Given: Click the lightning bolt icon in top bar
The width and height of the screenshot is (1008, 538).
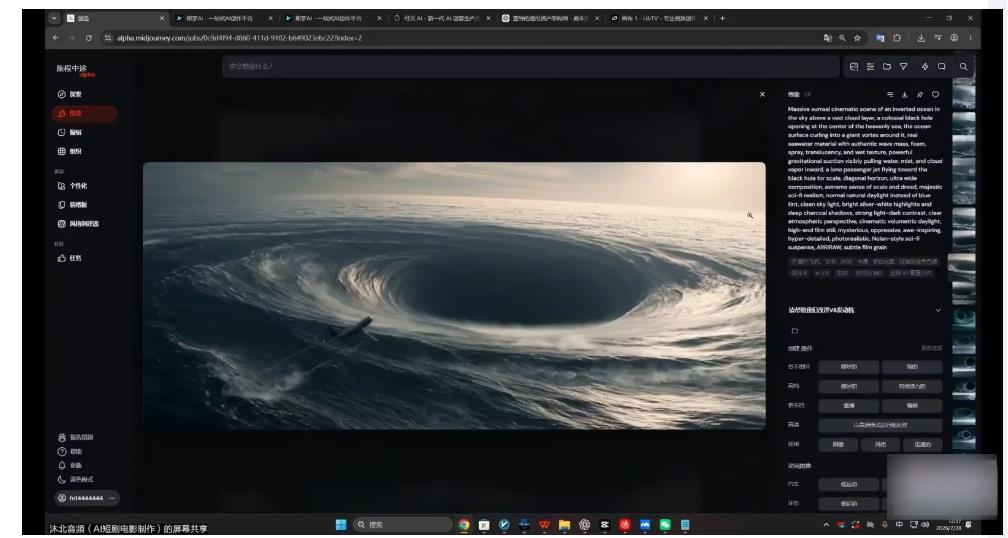Looking at the screenshot, I should tap(925, 66).
